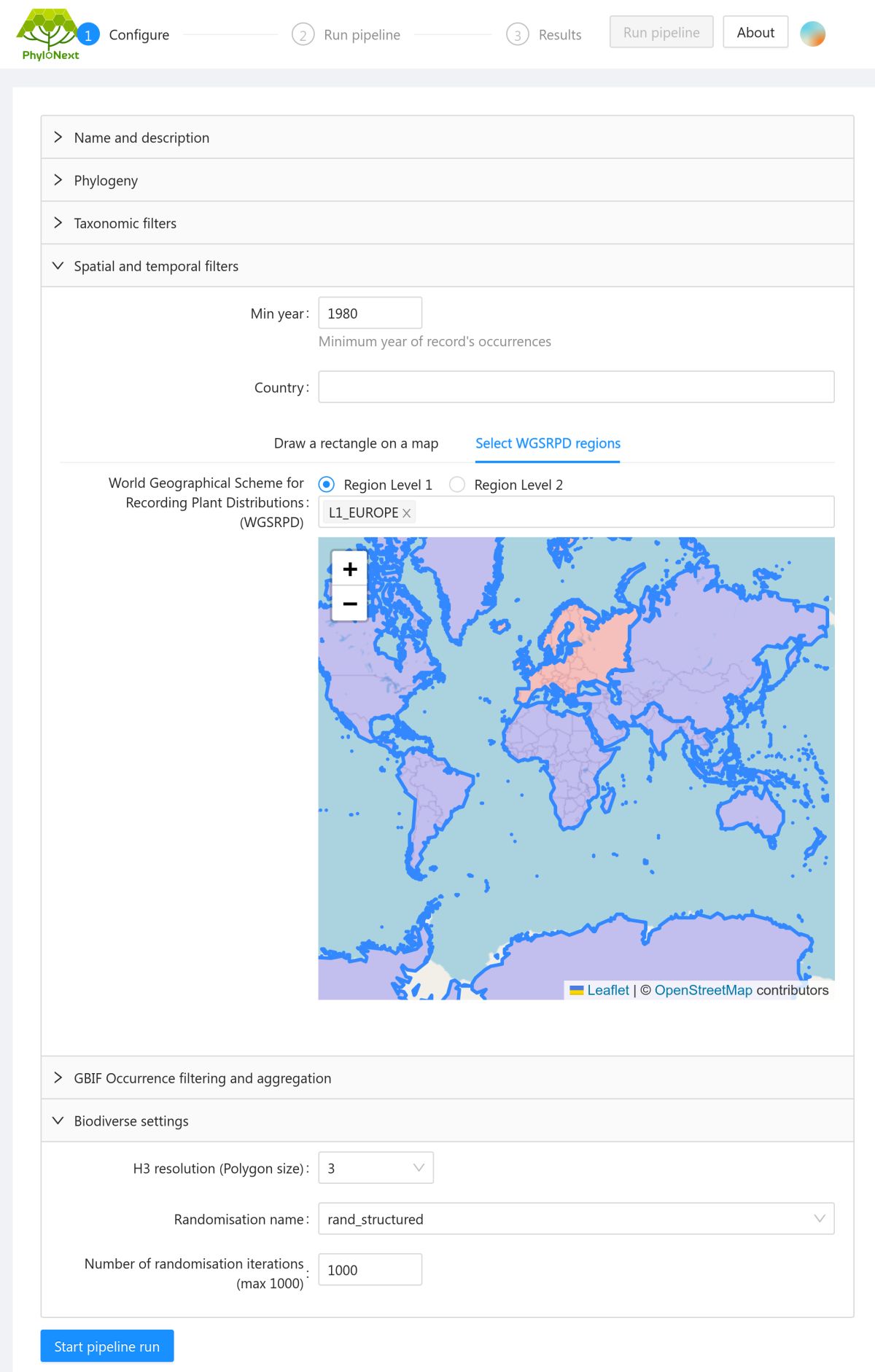The height and width of the screenshot is (1372, 875).
Task: Open the Leaflet link
Action: pos(608,990)
